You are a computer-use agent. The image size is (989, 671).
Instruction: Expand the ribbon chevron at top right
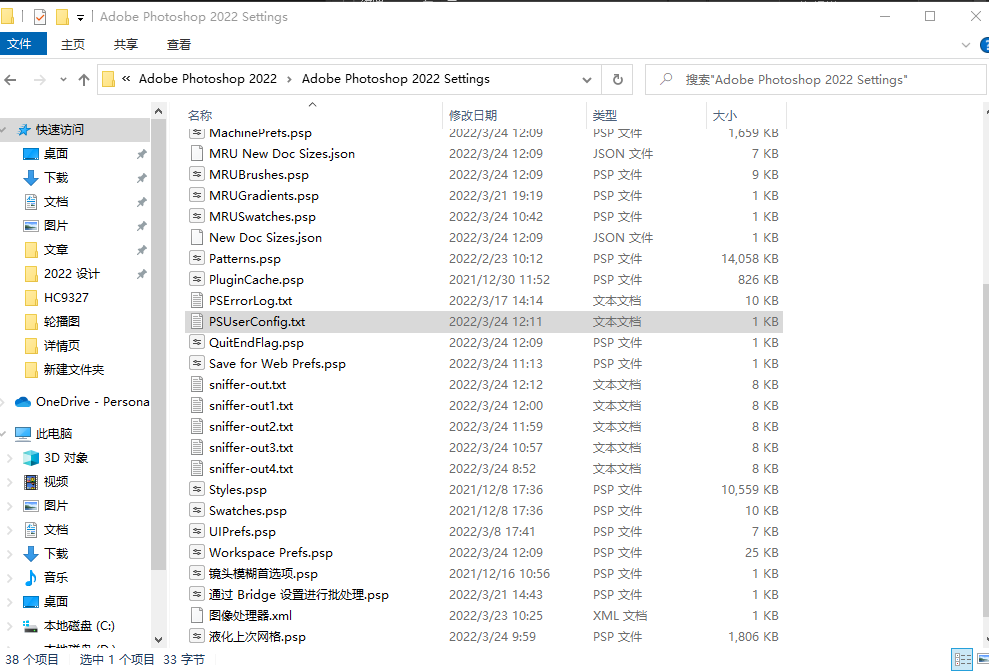pos(965,45)
